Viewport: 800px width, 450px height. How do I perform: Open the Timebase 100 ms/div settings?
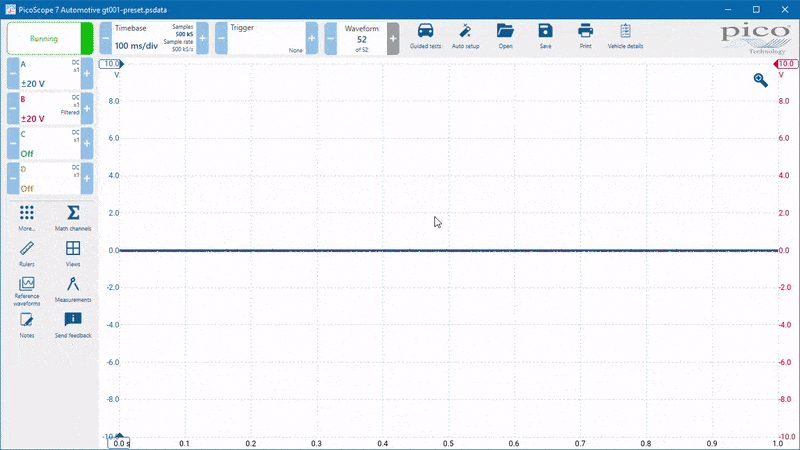point(154,38)
